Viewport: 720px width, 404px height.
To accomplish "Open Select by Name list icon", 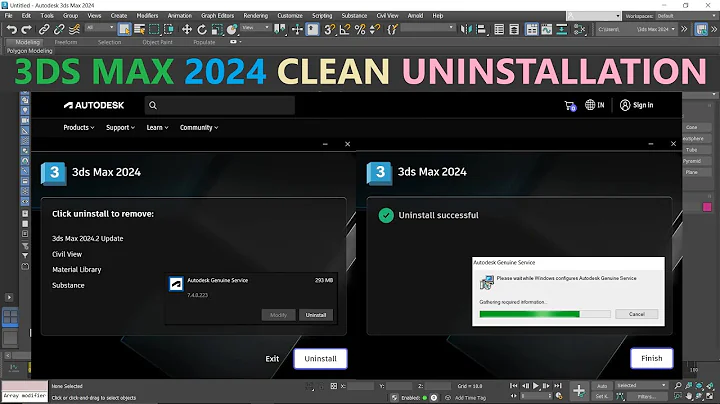I will click(x=139, y=29).
